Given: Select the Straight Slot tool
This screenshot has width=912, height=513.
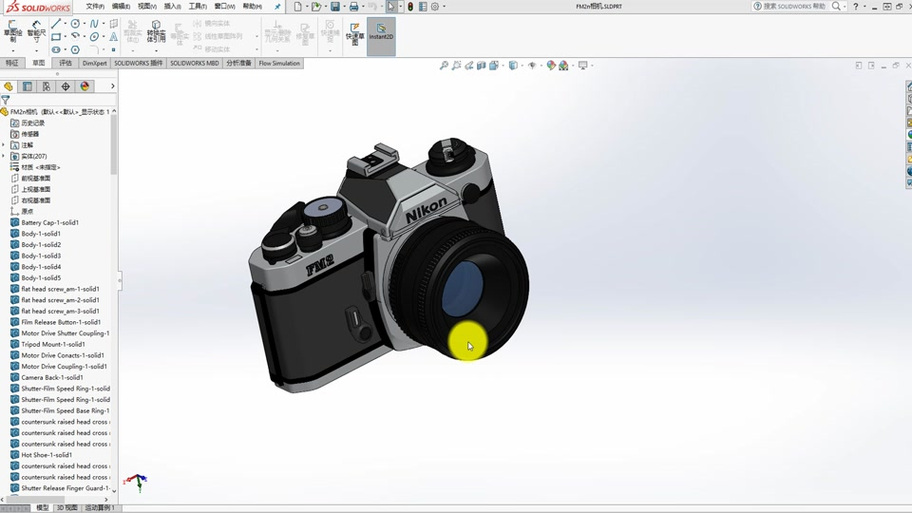Looking at the screenshot, I should pyautogui.click(x=56, y=49).
